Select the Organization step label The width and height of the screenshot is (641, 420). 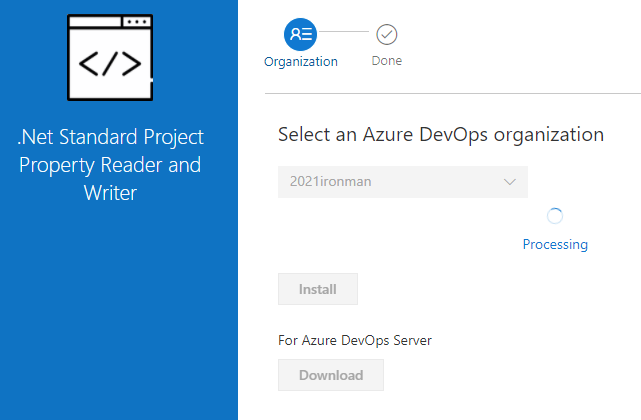tap(301, 61)
